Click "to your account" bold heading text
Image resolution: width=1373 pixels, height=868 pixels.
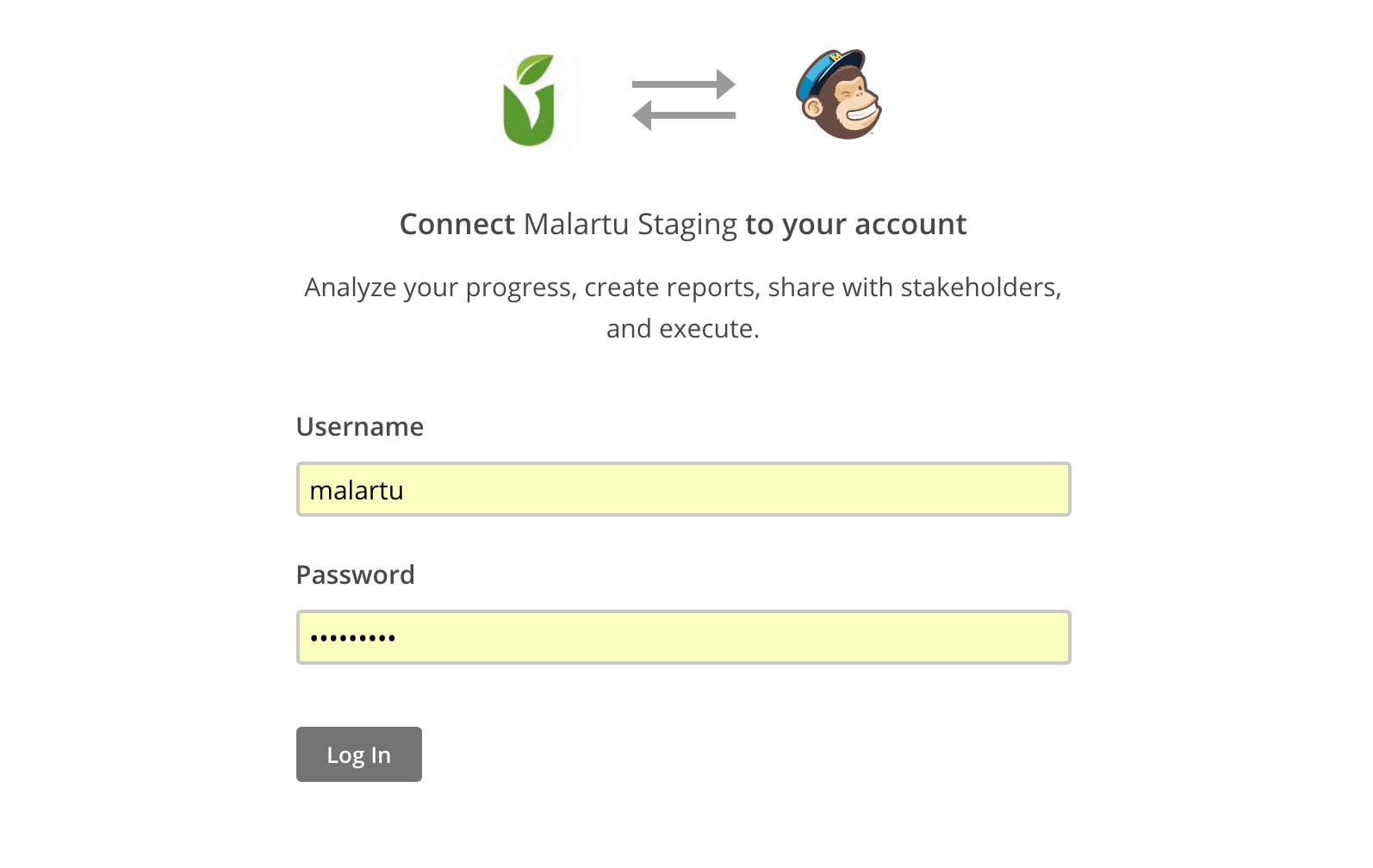[856, 225]
